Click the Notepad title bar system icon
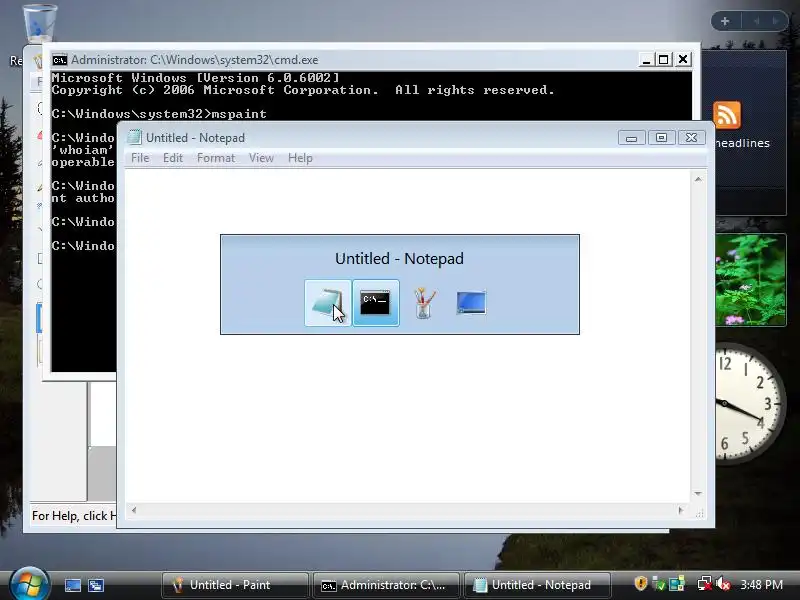Screen dimensions: 800x600 tap(134, 137)
